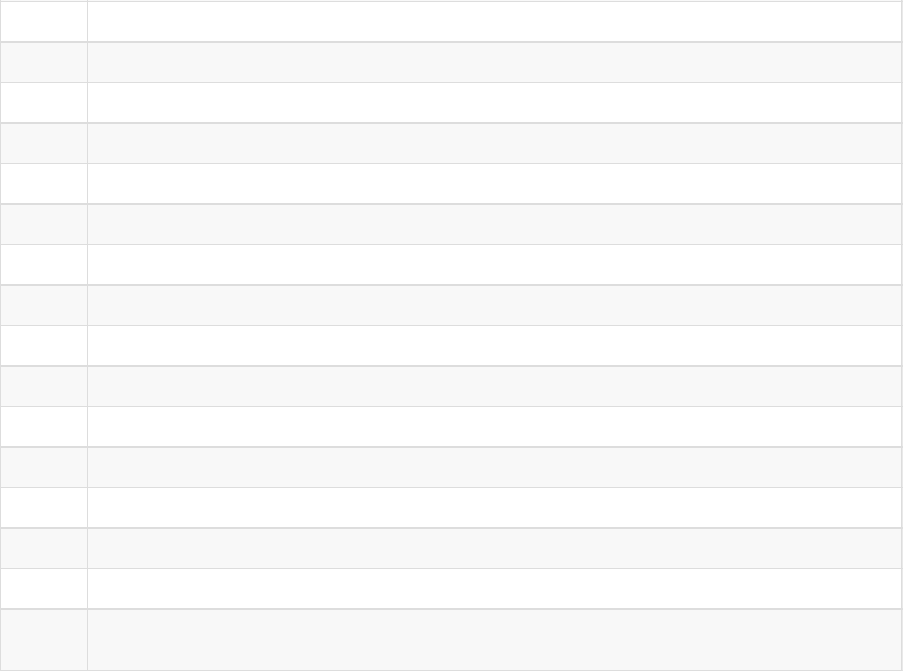Select the wide cell in the fifth row
The image size is (903, 671).
pyautogui.click(x=494, y=183)
